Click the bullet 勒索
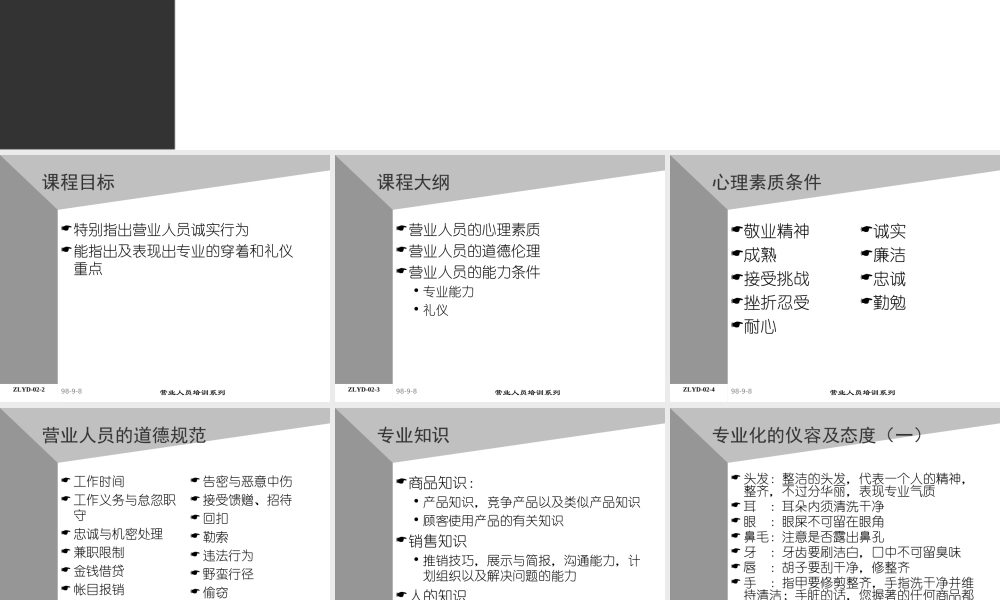This screenshot has width=1000, height=600. [216, 538]
